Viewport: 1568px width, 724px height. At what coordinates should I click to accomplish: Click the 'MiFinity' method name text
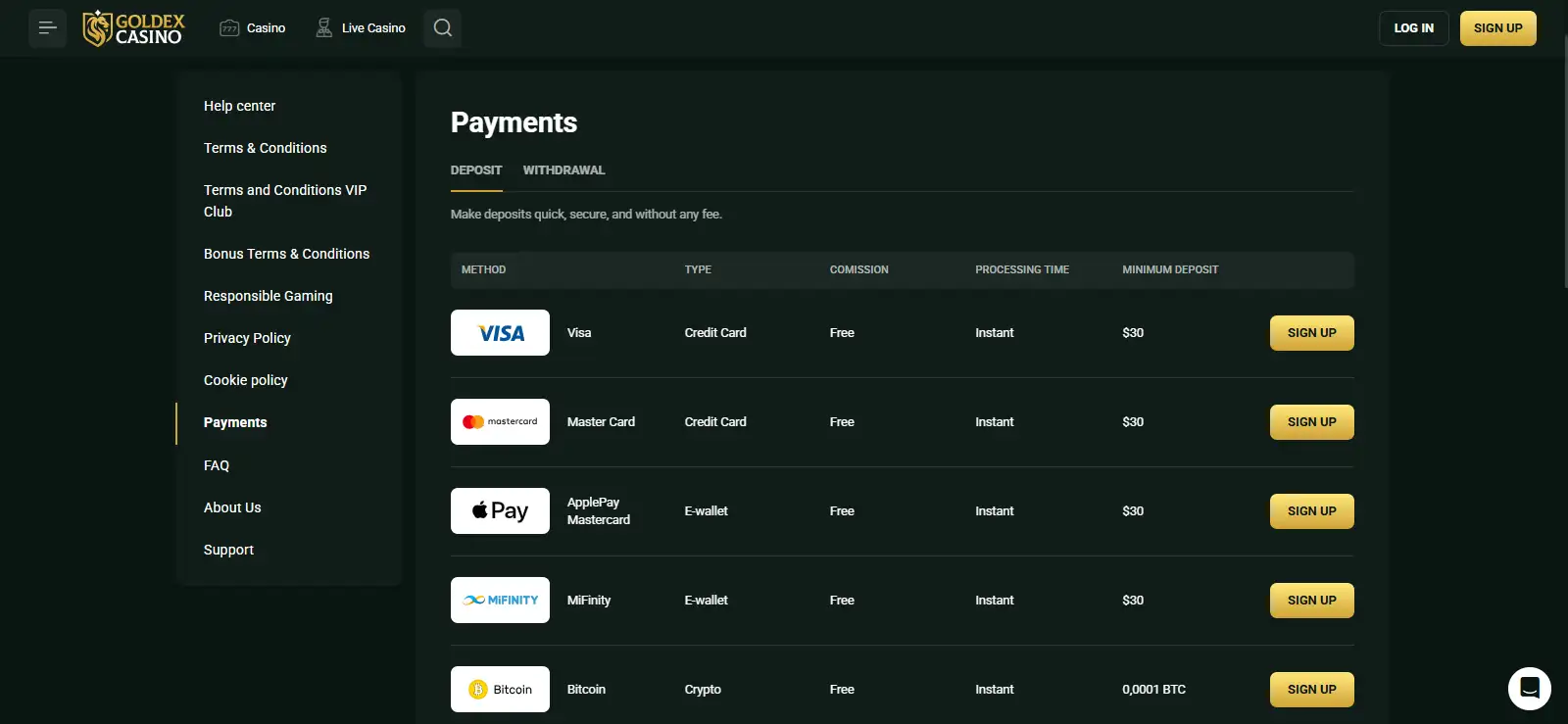point(589,601)
